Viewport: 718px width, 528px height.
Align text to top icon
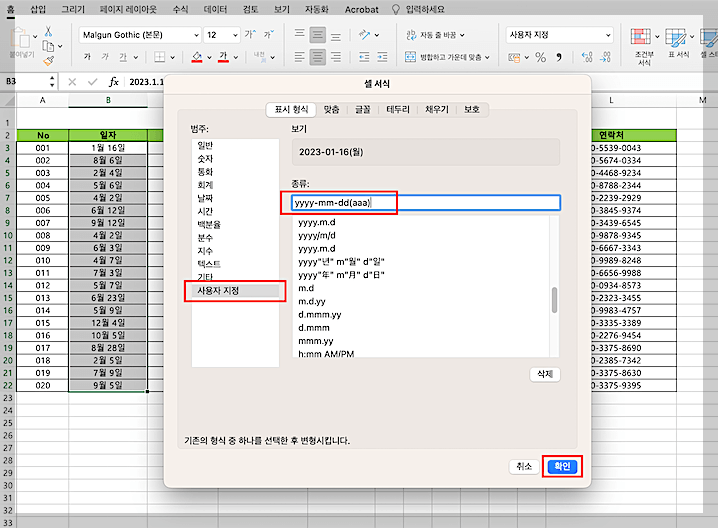299,34
